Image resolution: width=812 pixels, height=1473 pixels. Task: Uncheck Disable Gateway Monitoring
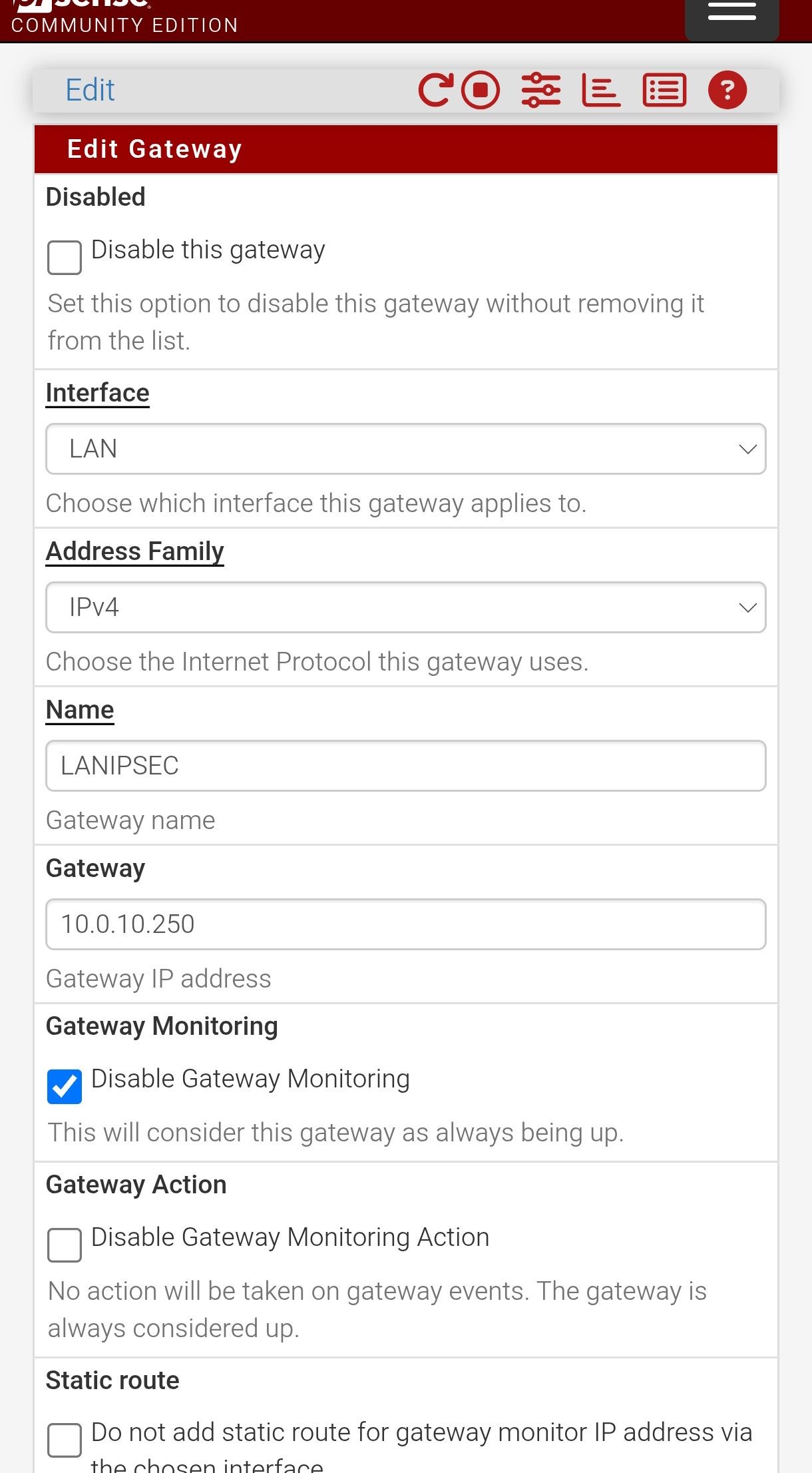coord(65,1086)
